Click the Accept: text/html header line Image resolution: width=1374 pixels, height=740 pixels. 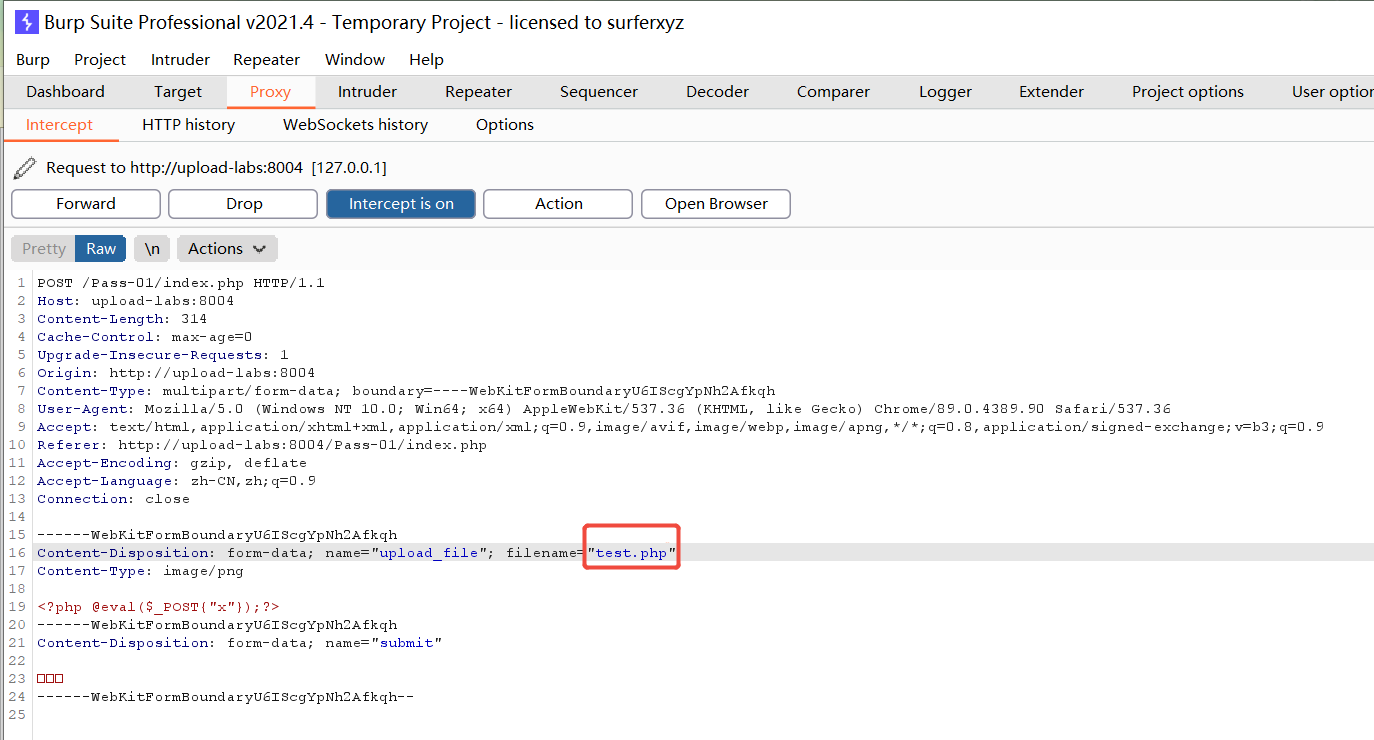point(680,427)
